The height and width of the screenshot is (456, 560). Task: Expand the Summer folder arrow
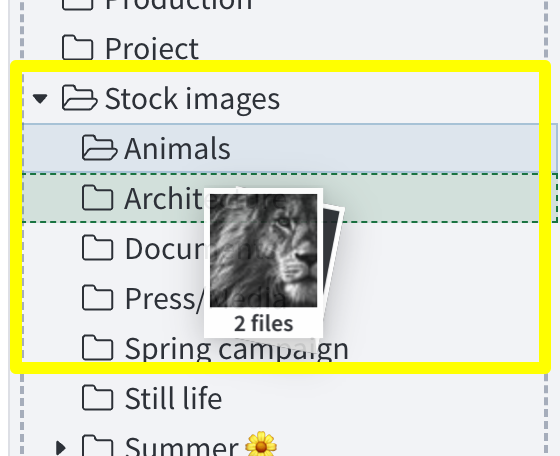pyautogui.click(x=61, y=448)
